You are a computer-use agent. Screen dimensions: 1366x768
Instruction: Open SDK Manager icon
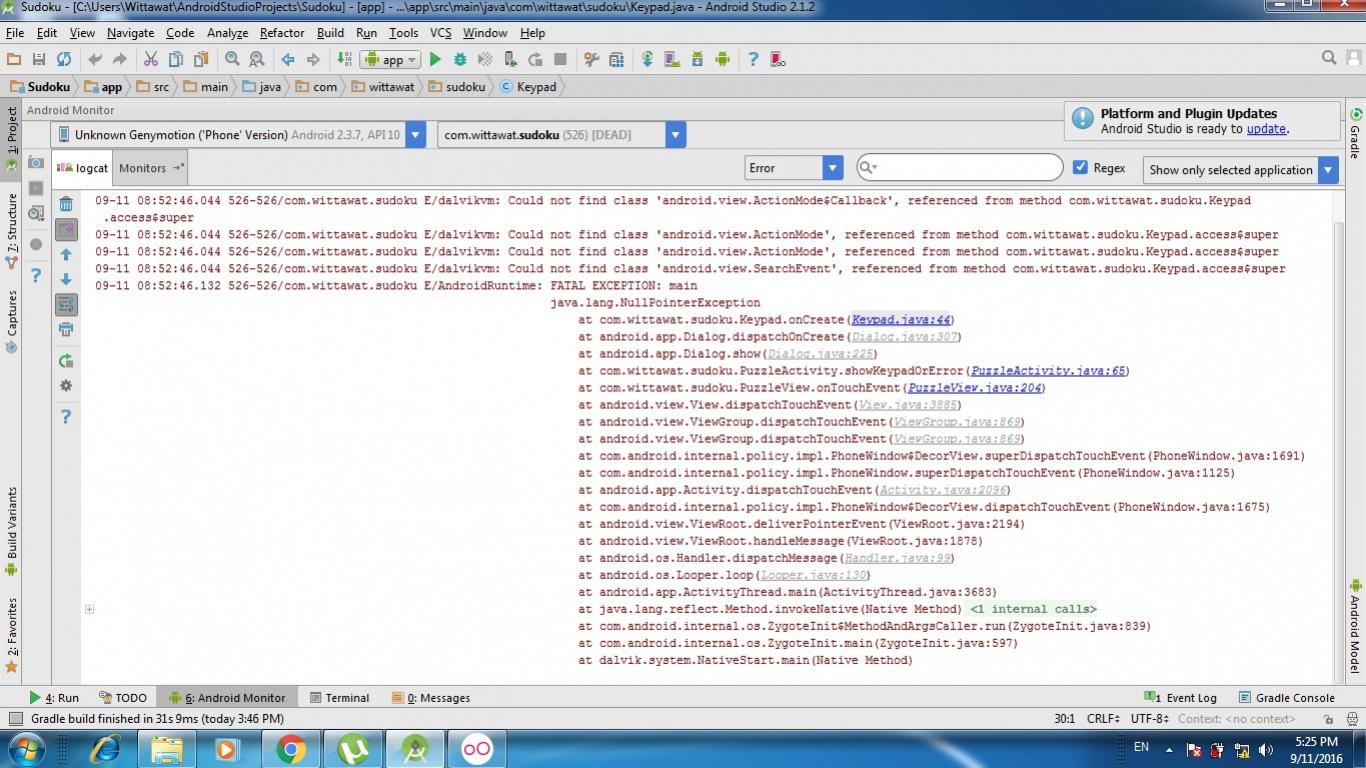[697, 60]
